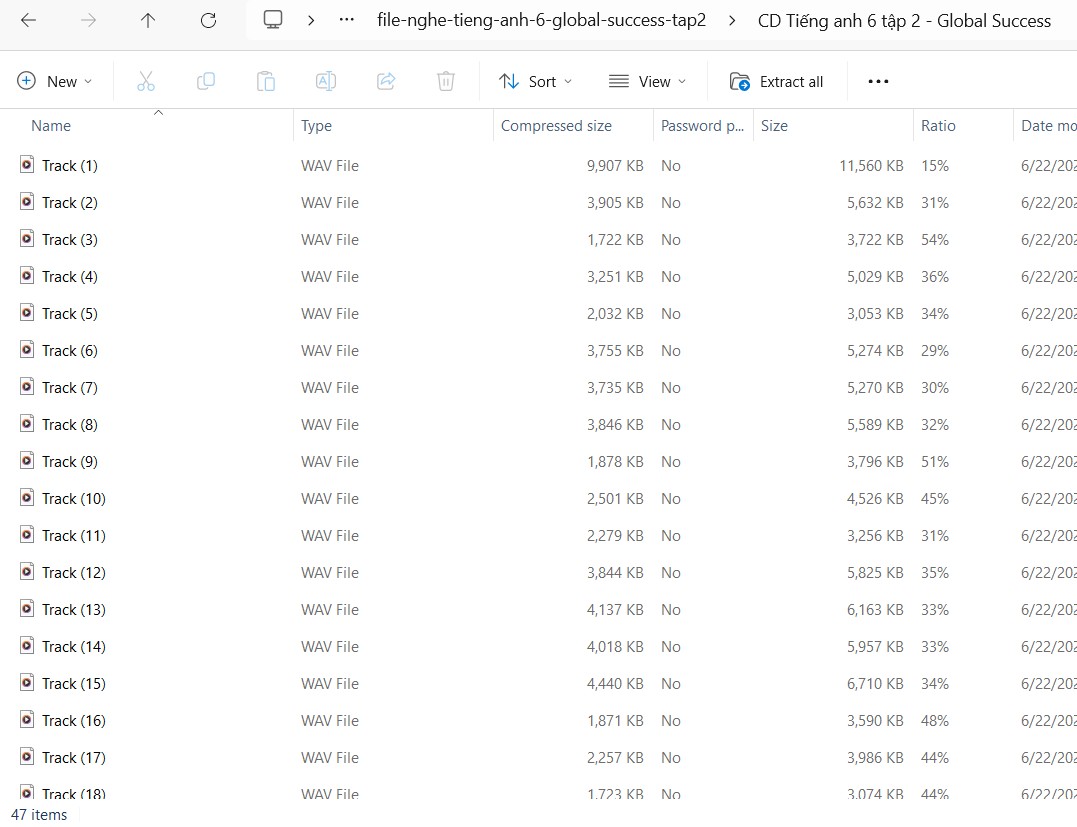Image resolution: width=1077 pixels, height=827 pixels.
Task: Expand the hidden breadcrumb path ellipsis
Action: 347,20
